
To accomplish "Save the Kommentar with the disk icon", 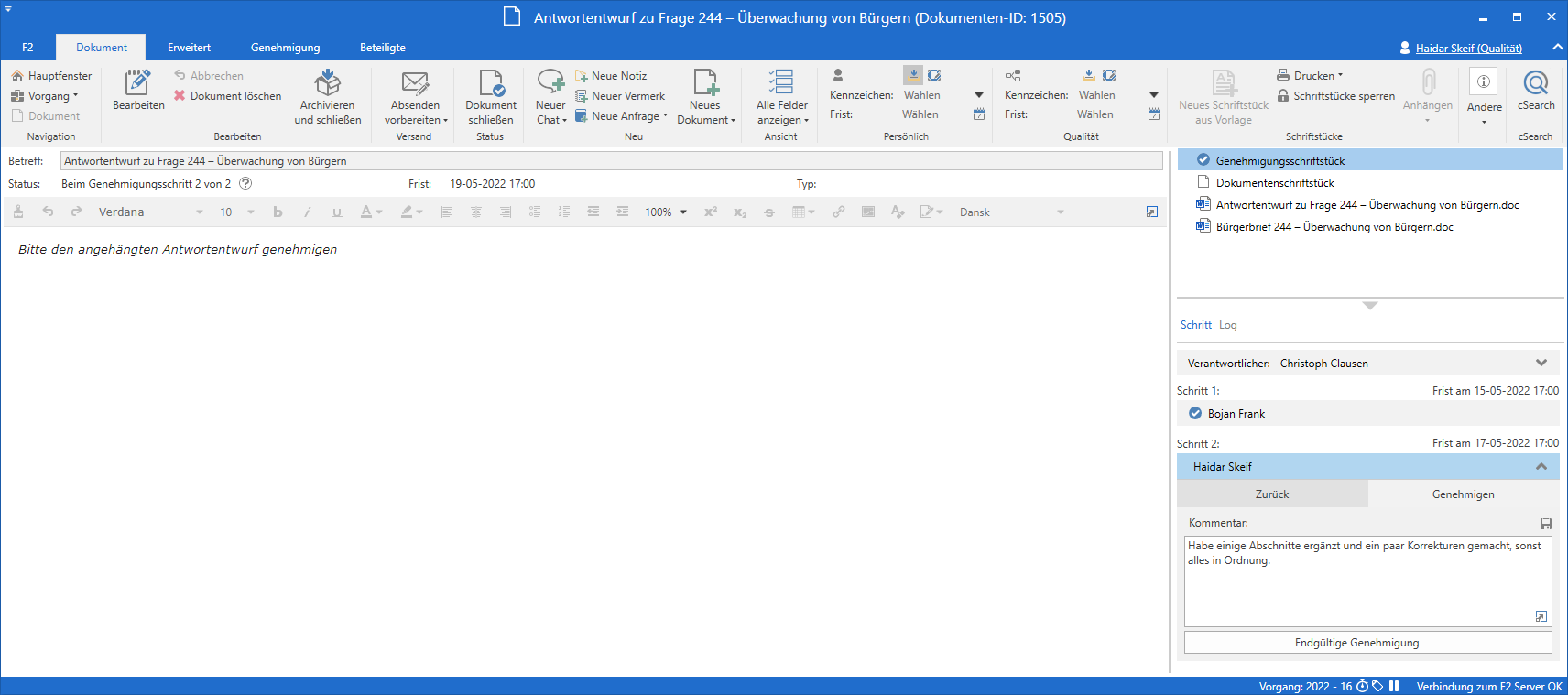I will [x=1546, y=524].
